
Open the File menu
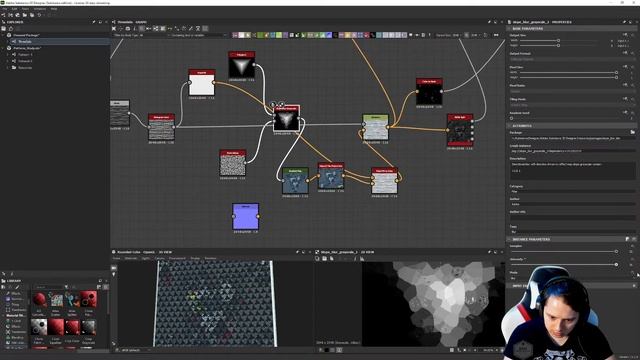point(4,9)
